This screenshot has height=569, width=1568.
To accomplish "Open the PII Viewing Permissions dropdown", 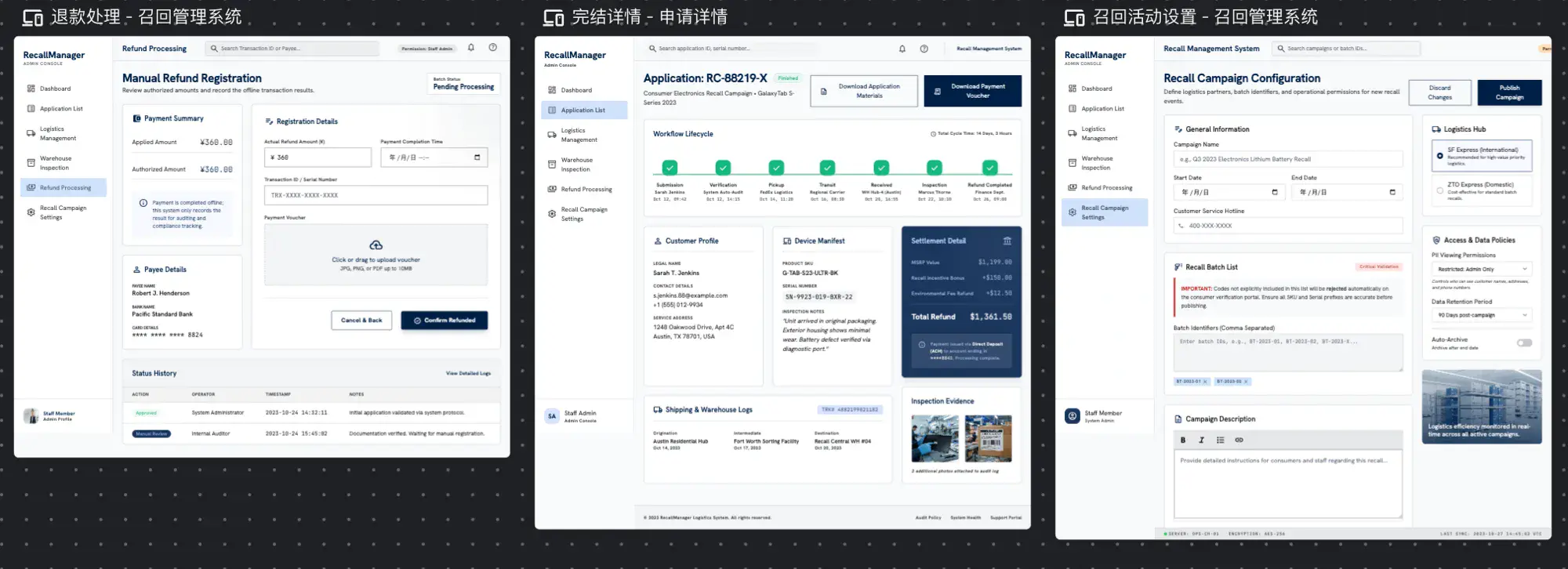I will tap(1482, 269).
